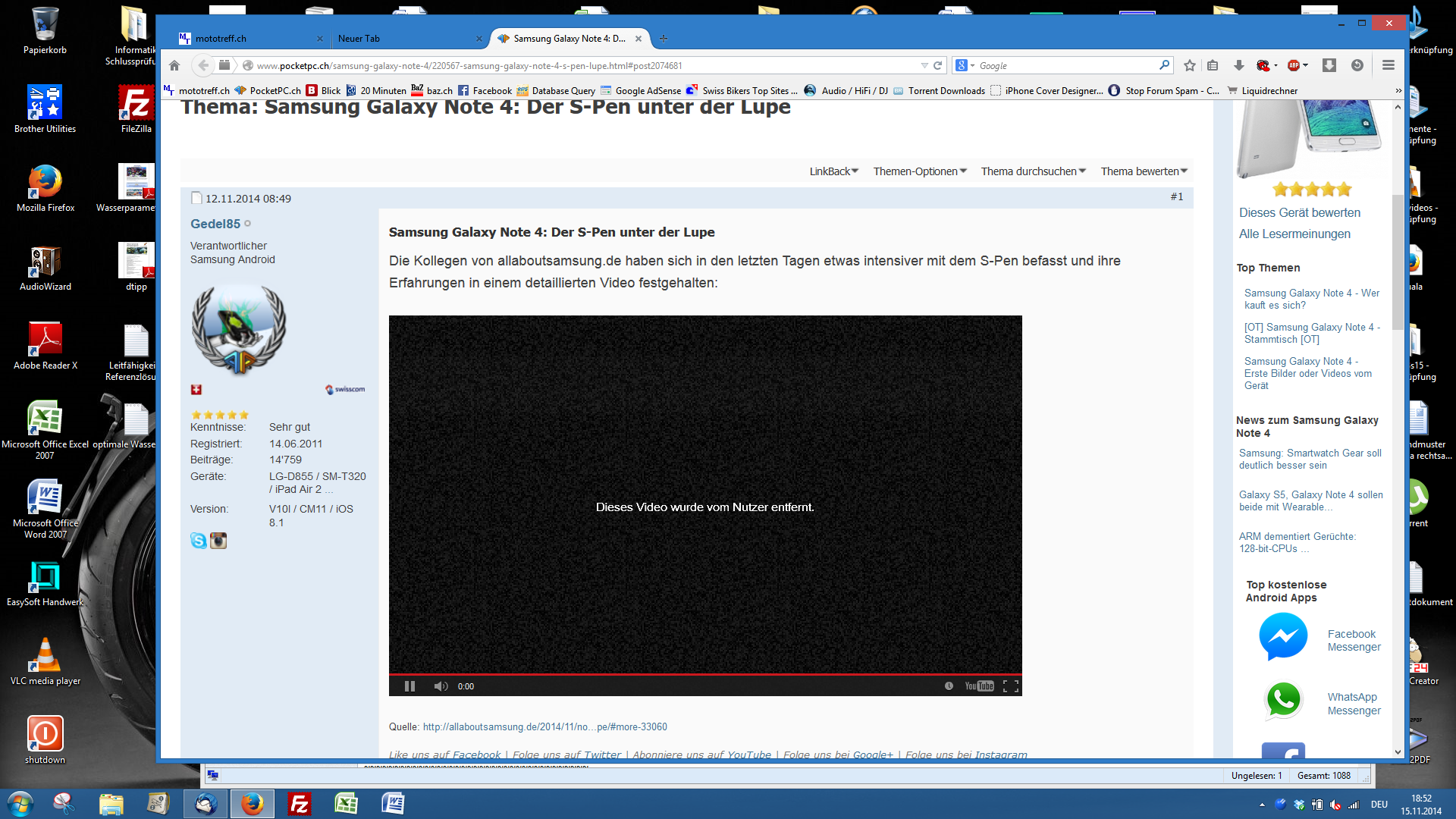Open Brother Utilities desktop icon
Image resolution: width=1456 pixels, height=819 pixels.
45,109
